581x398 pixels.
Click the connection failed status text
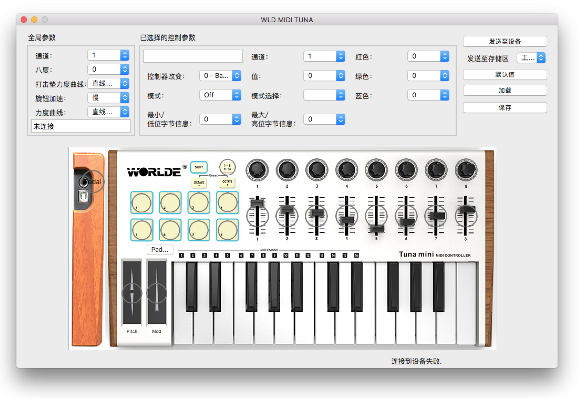point(416,361)
